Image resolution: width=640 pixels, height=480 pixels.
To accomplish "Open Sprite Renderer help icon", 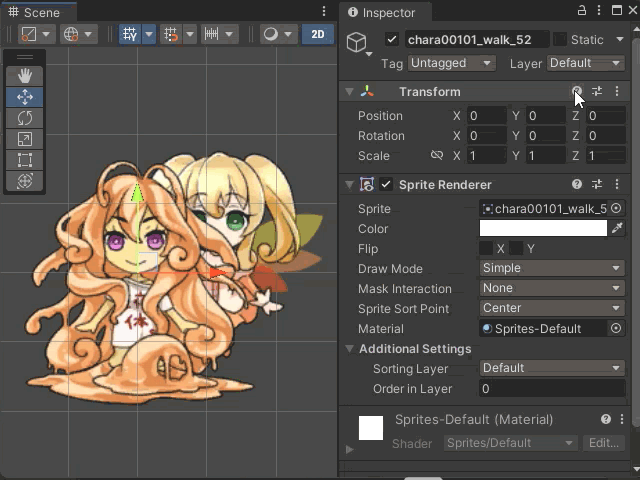I will click(576, 184).
